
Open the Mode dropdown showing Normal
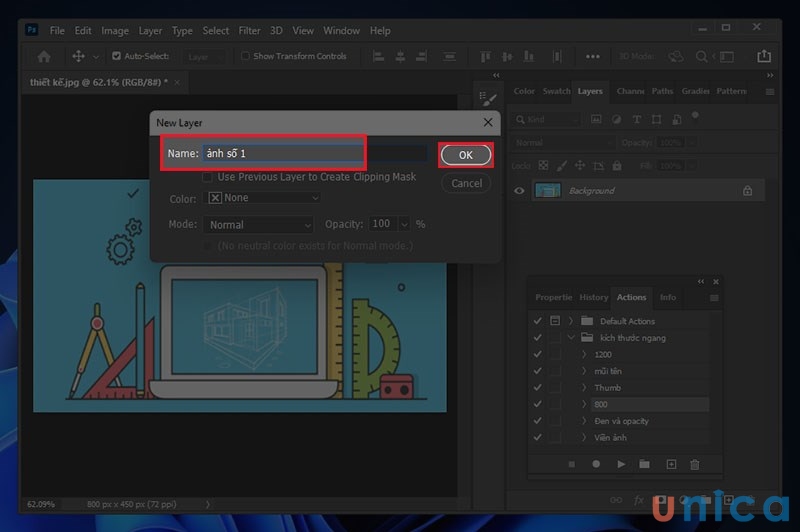pos(261,225)
